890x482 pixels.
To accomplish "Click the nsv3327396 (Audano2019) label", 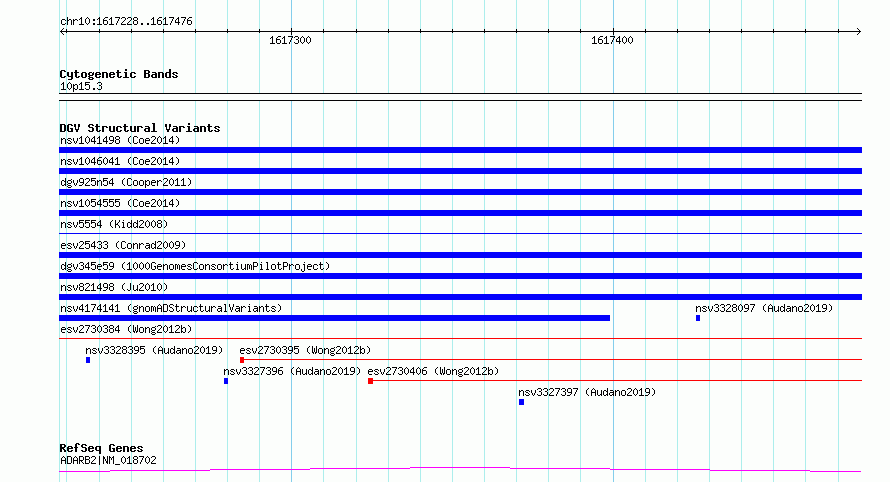I will point(292,371).
